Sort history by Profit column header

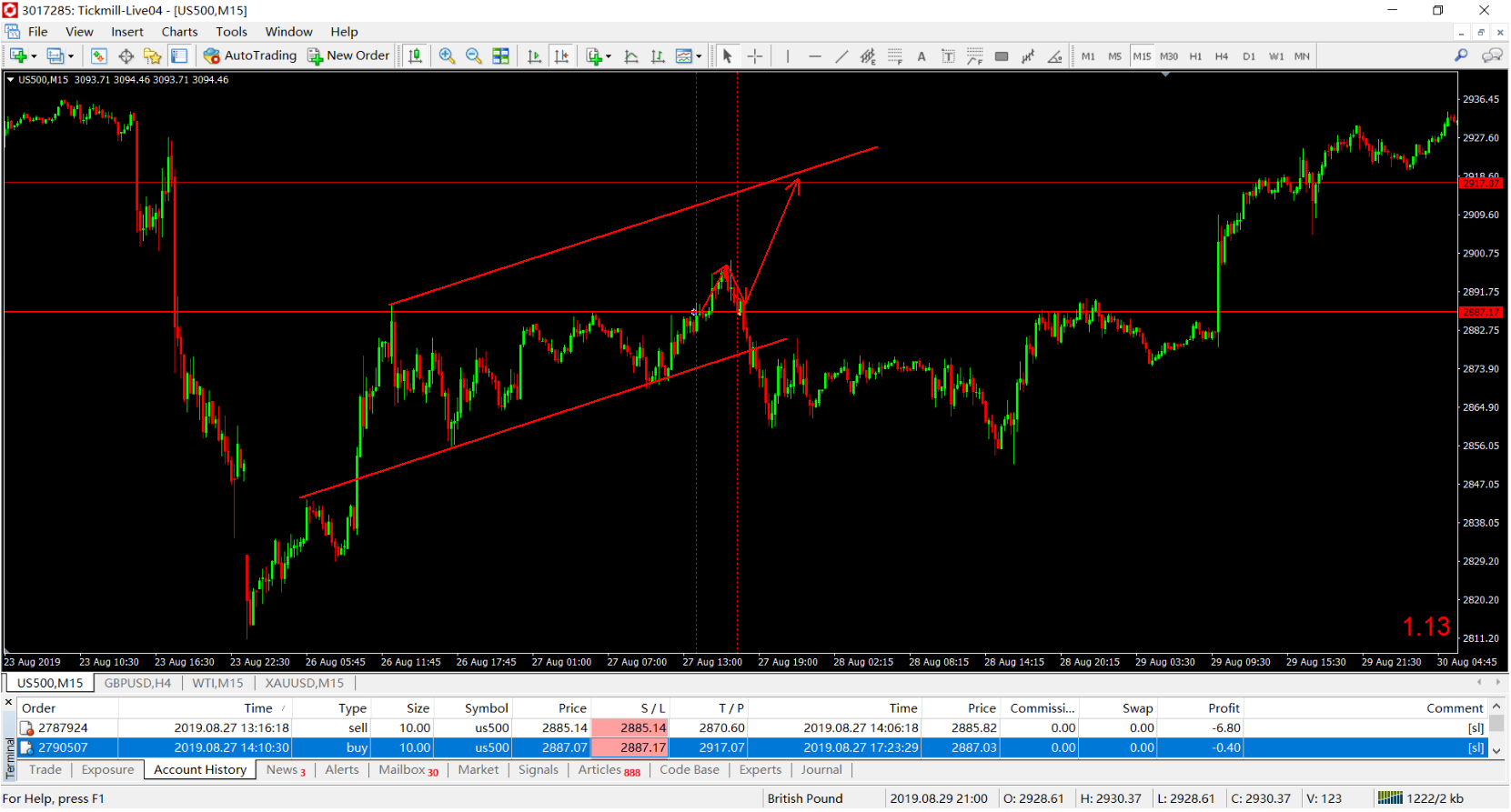[1224, 708]
